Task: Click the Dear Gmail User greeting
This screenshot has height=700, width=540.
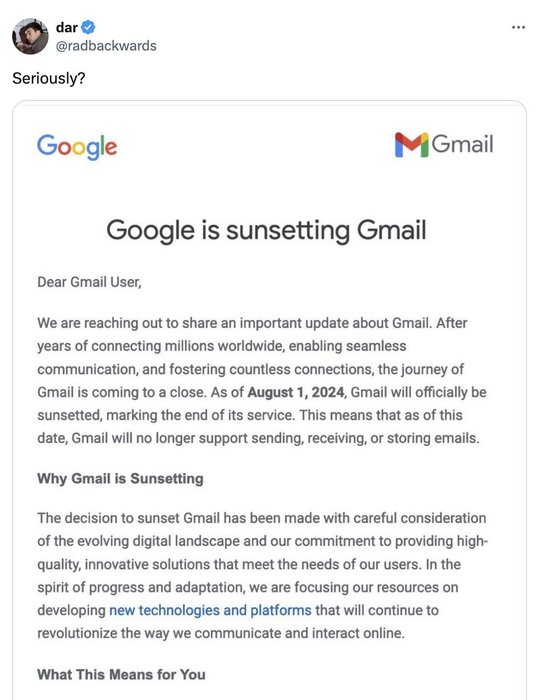Action: [x=89, y=282]
